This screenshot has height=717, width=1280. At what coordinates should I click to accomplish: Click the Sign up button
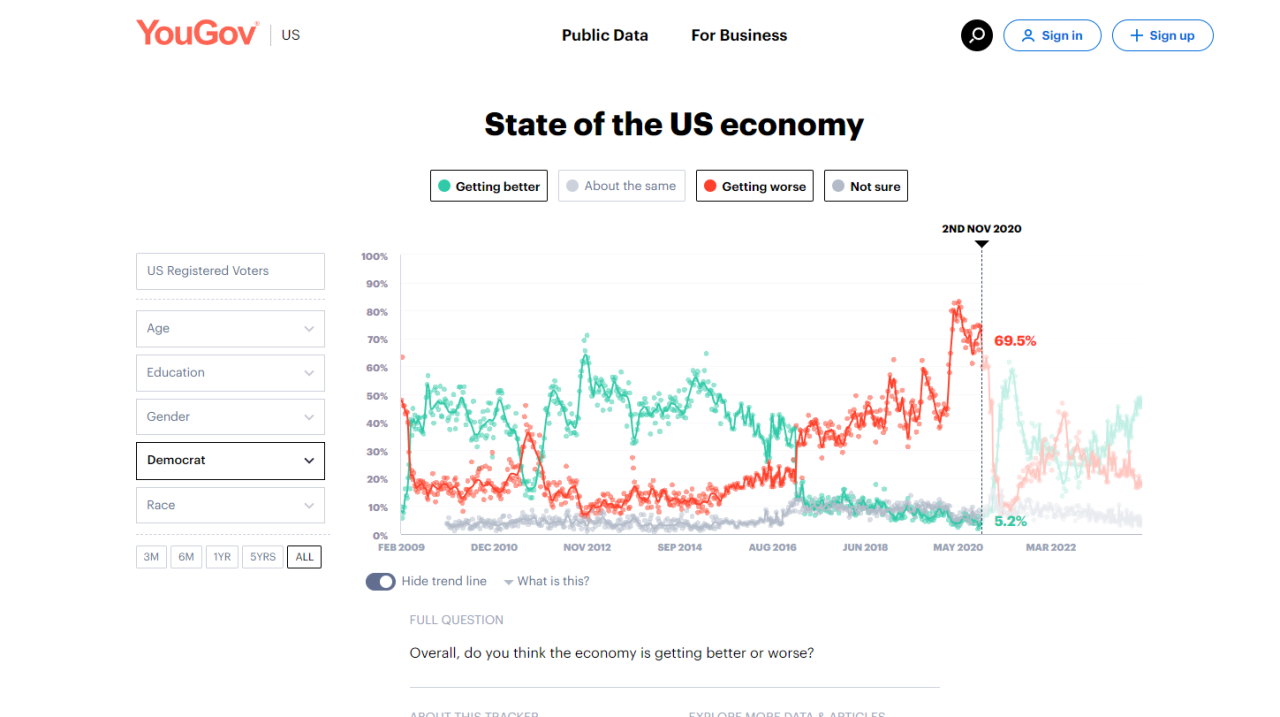click(1162, 35)
